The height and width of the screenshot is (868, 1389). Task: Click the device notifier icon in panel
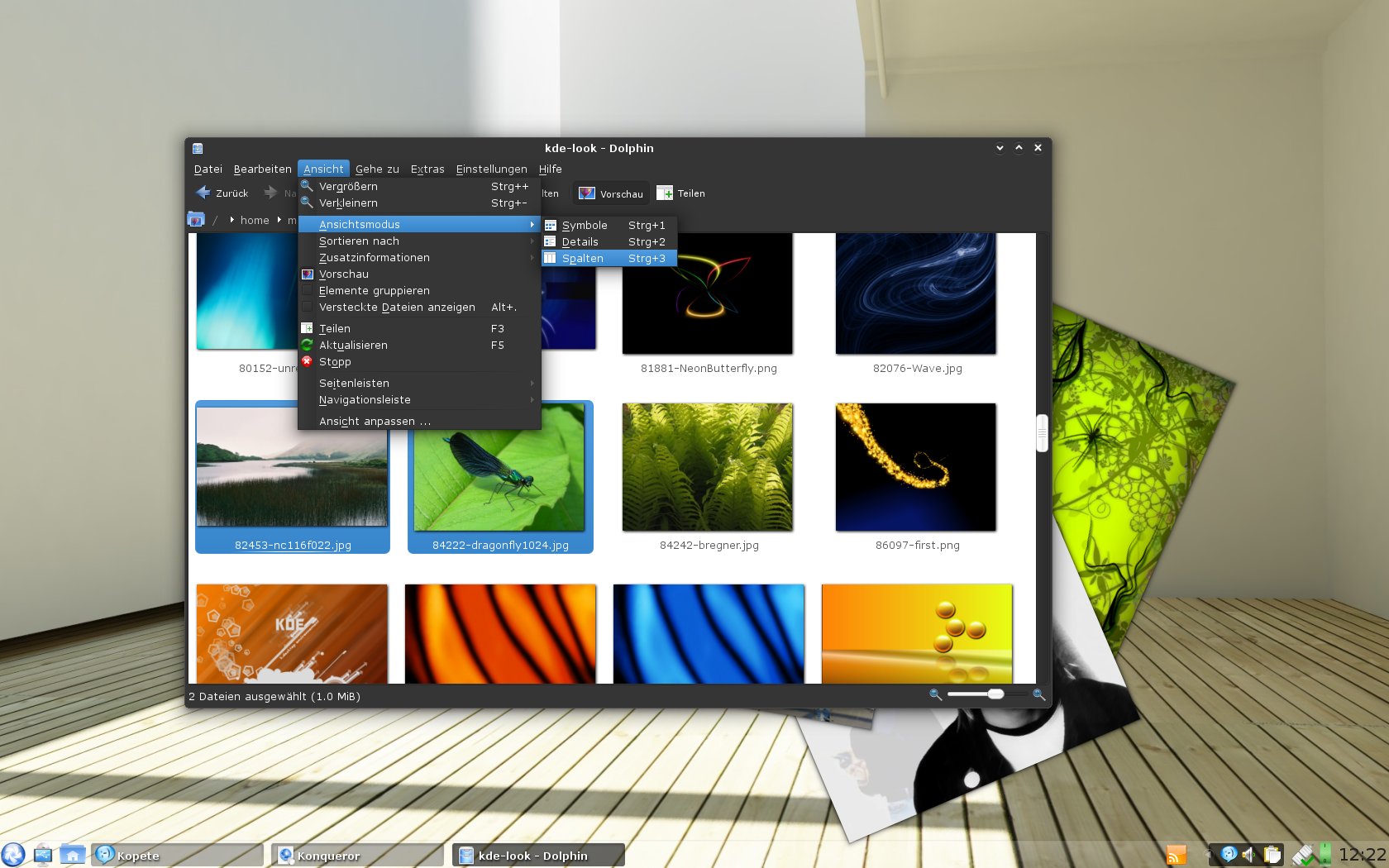click(43, 855)
